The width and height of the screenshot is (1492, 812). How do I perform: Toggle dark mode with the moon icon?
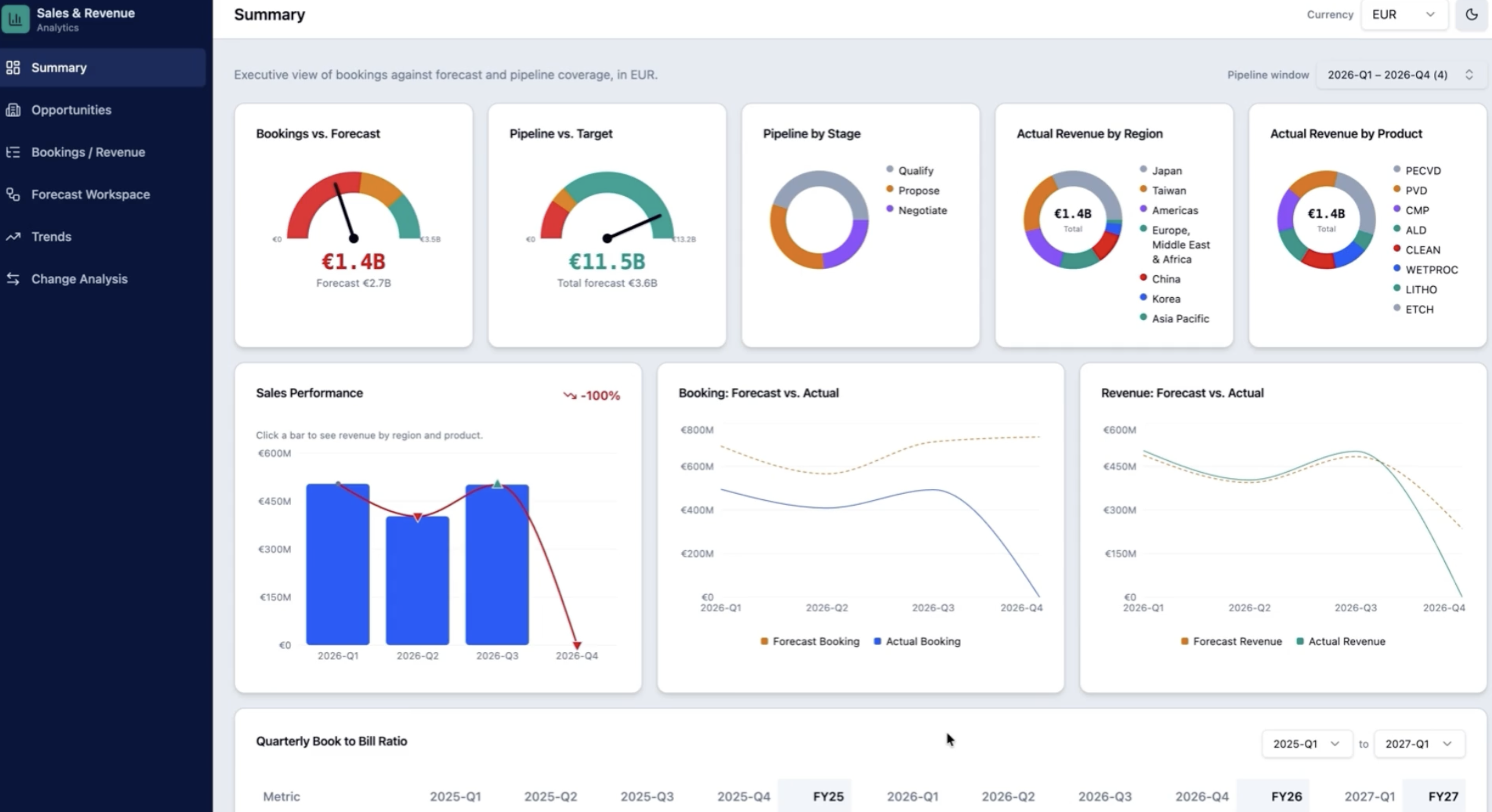pos(1471,15)
